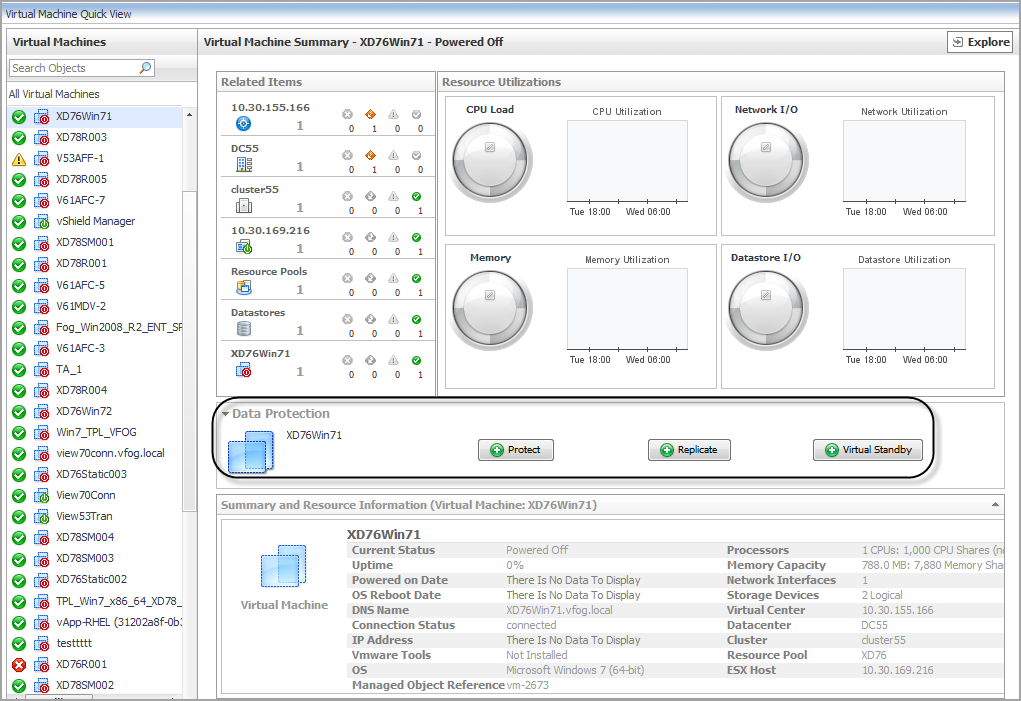Click the Virtual Standby button

click(x=867, y=450)
